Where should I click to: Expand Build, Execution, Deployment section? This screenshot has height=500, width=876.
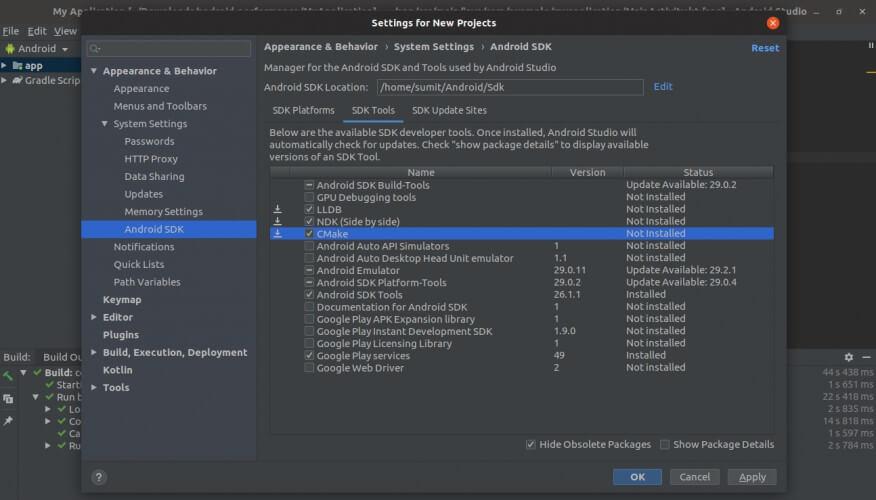tap(93, 352)
